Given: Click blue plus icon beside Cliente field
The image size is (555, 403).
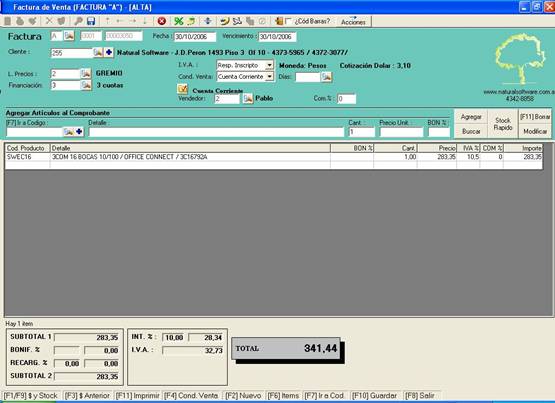Looking at the screenshot, I should pos(109,53).
